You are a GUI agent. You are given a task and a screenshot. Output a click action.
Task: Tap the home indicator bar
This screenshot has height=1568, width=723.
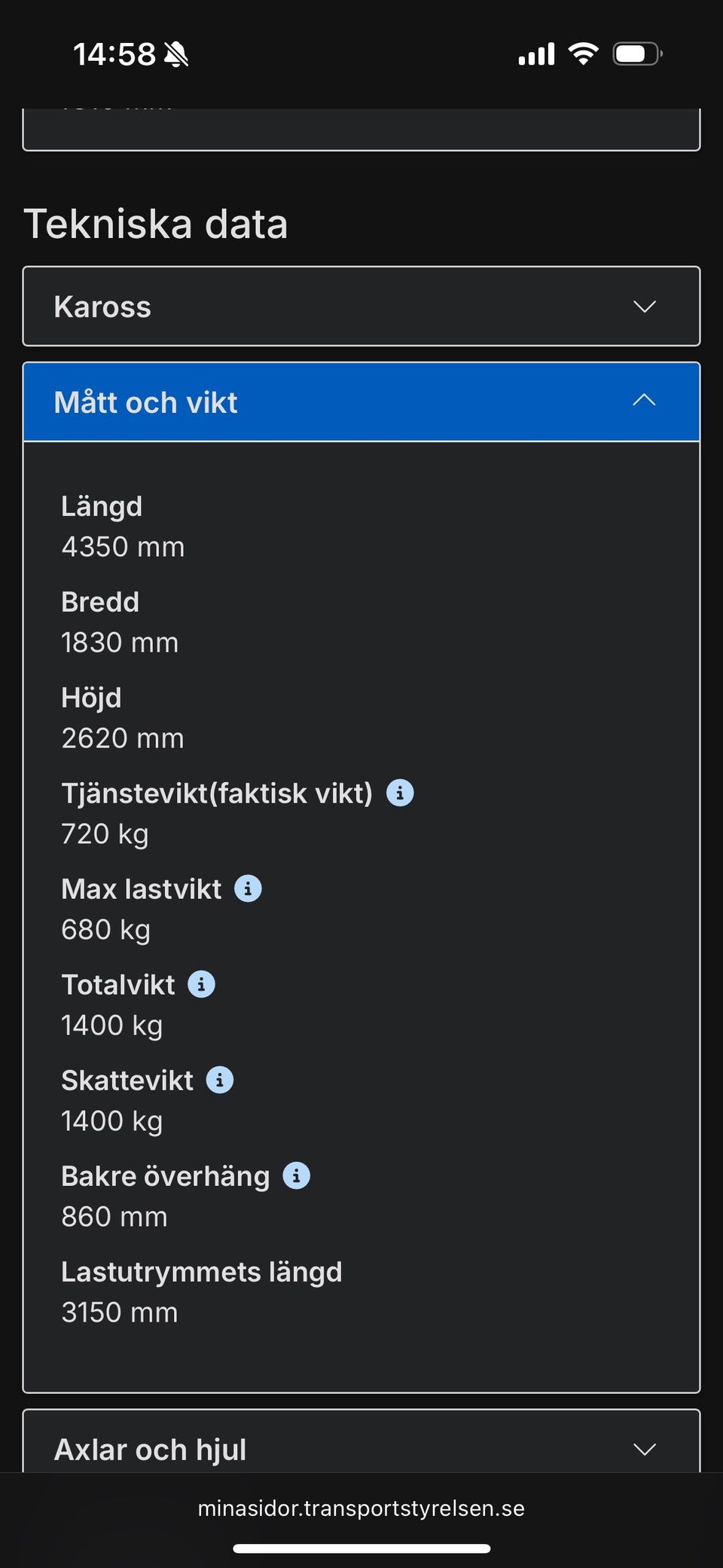(361, 1548)
